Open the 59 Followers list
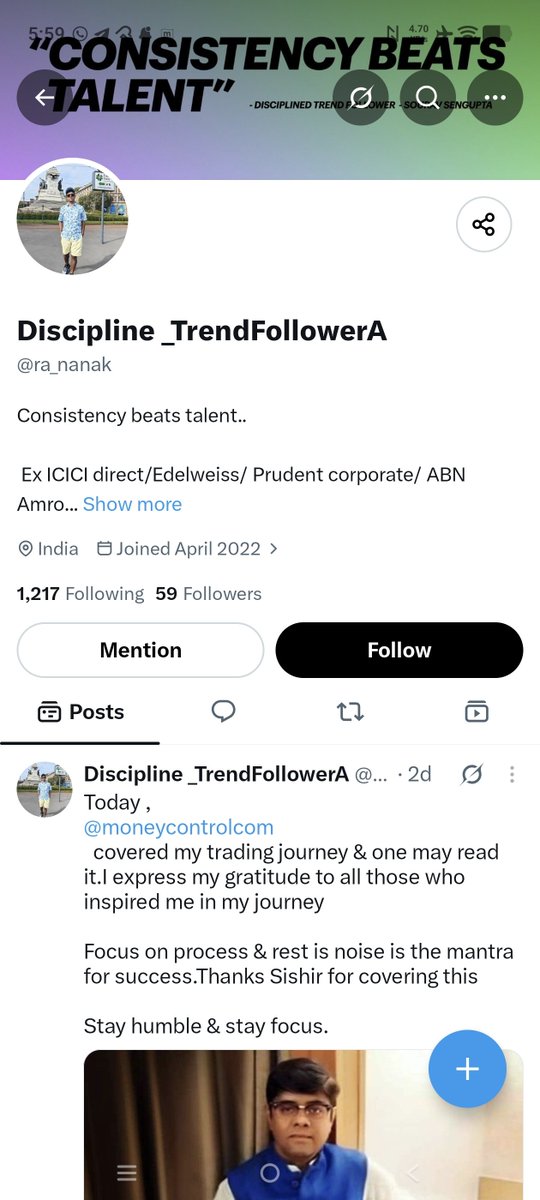 coord(209,594)
